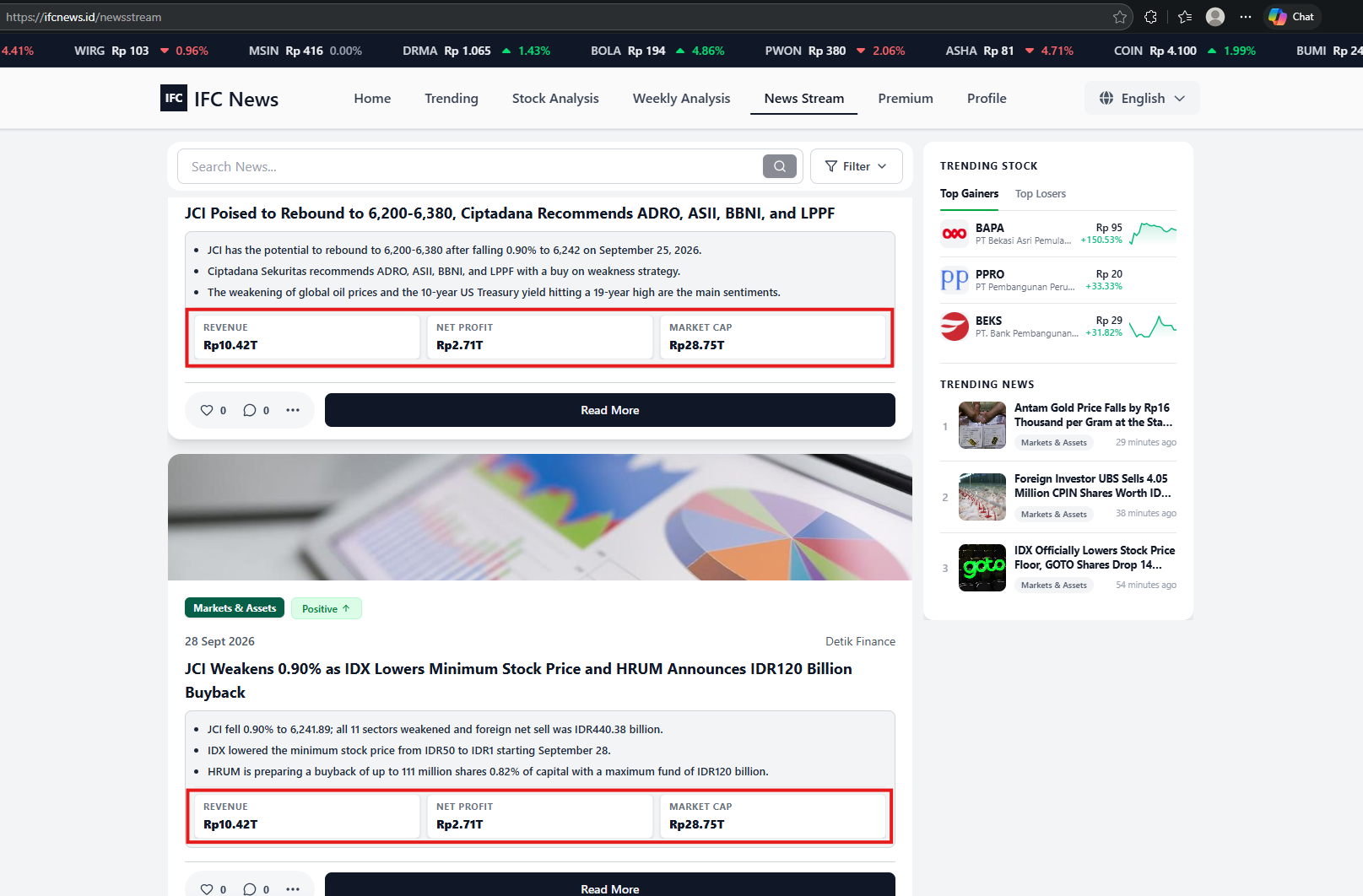
Task: Open browser favorites star icon
Action: click(1120, 17)
